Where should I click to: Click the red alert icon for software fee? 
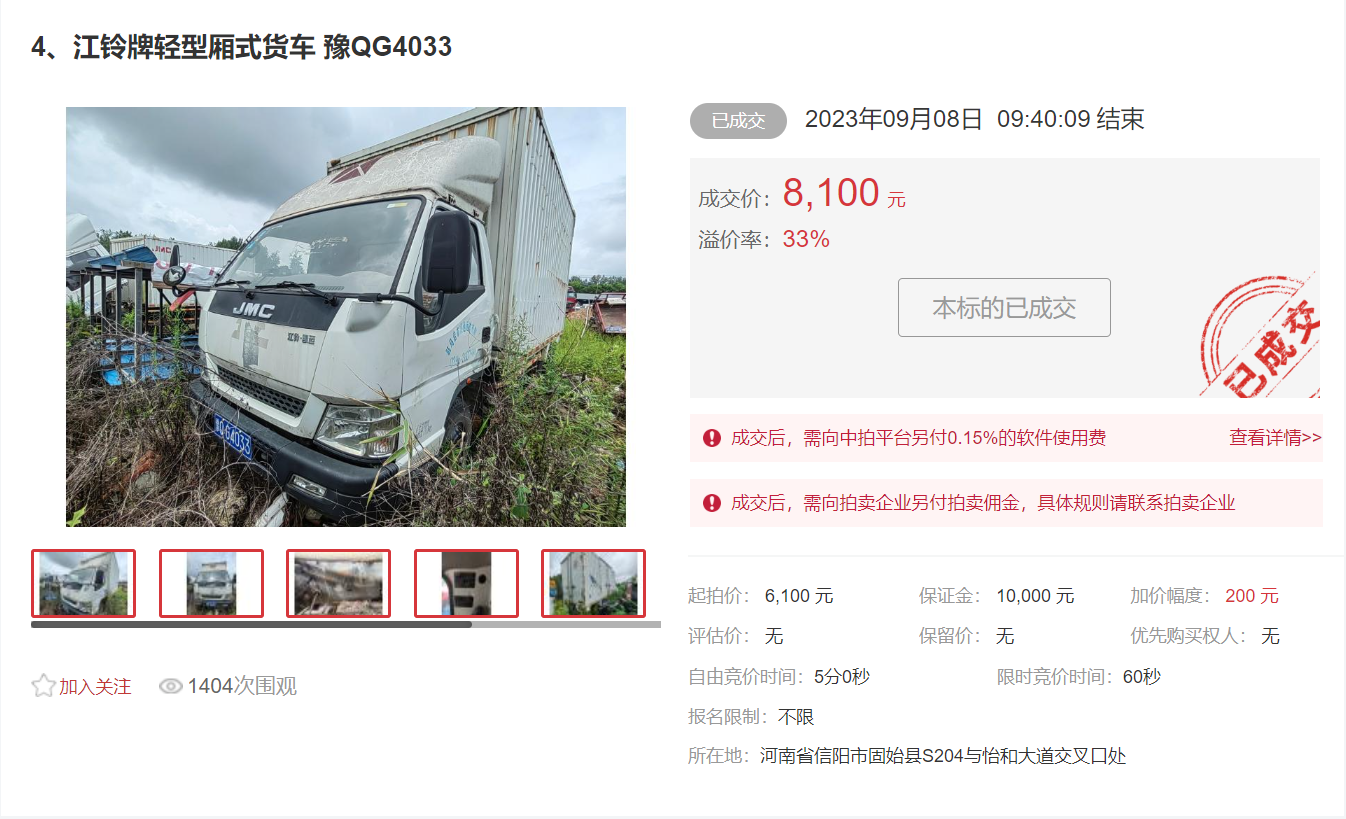[x=712, y=438]
